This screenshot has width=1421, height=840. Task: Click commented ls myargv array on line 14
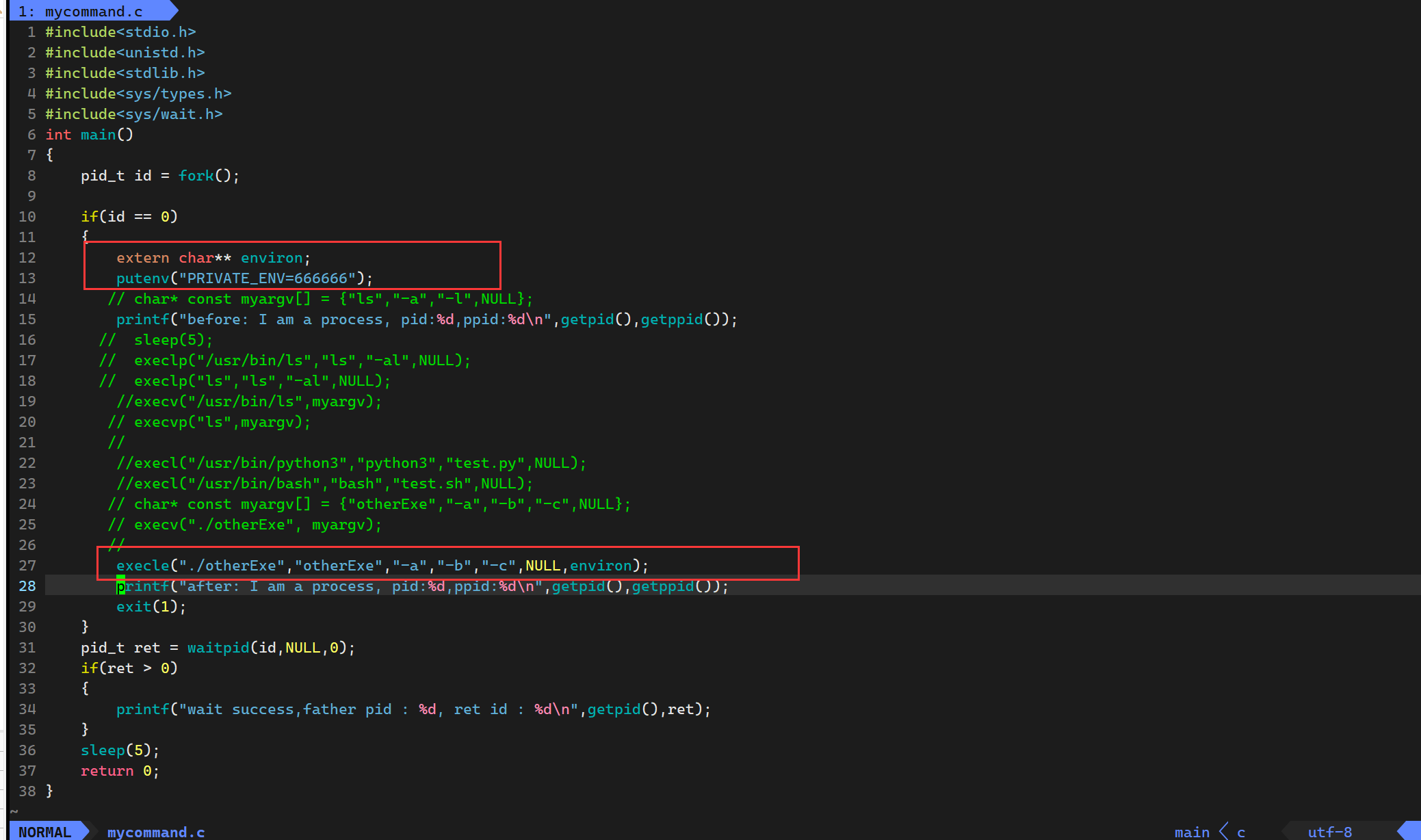(x=320, y=299)
